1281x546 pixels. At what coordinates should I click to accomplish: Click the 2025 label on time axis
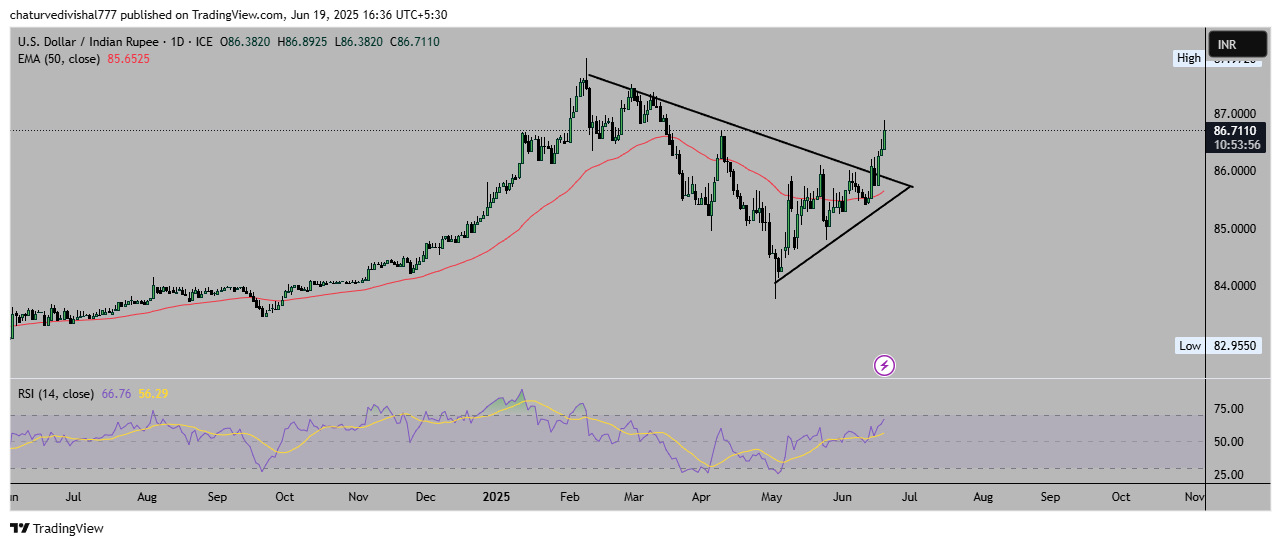[497, 496]
